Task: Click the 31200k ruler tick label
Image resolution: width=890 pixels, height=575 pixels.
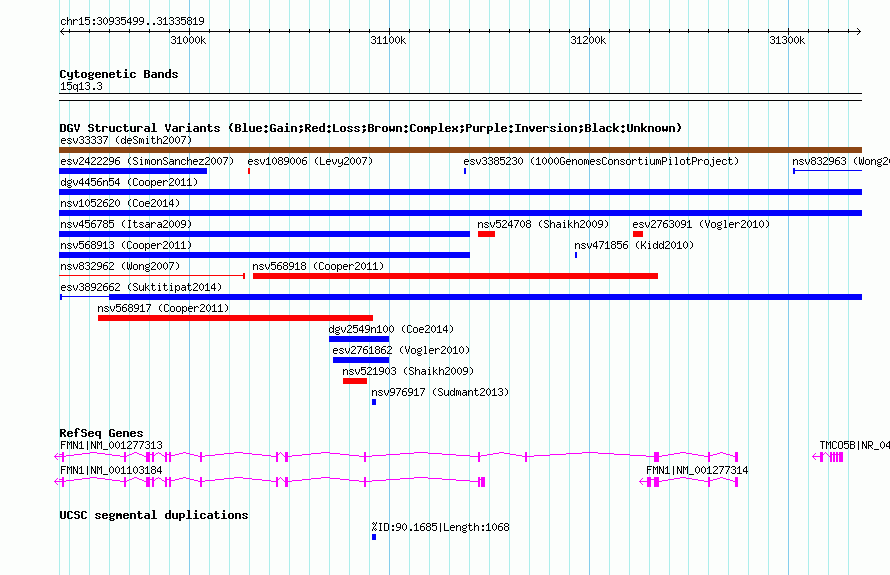Action: tap(588, 40)
